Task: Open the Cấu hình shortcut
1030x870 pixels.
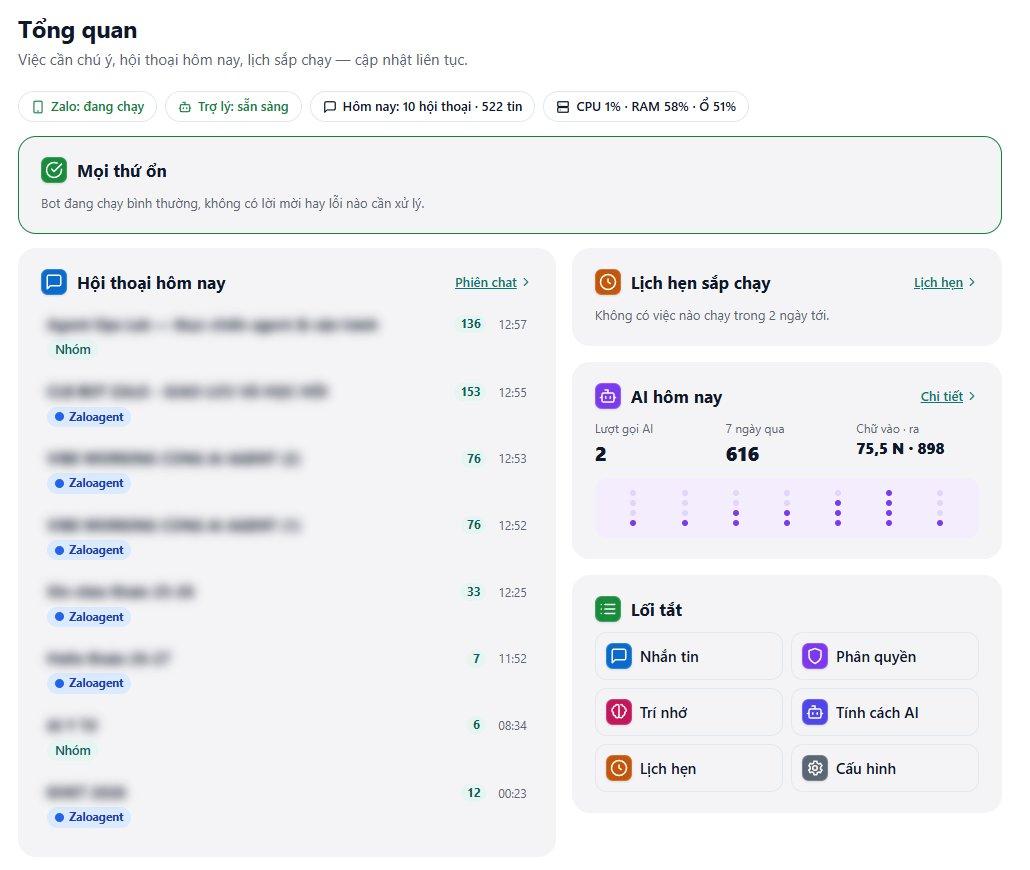Action: (x=884, y=768)
